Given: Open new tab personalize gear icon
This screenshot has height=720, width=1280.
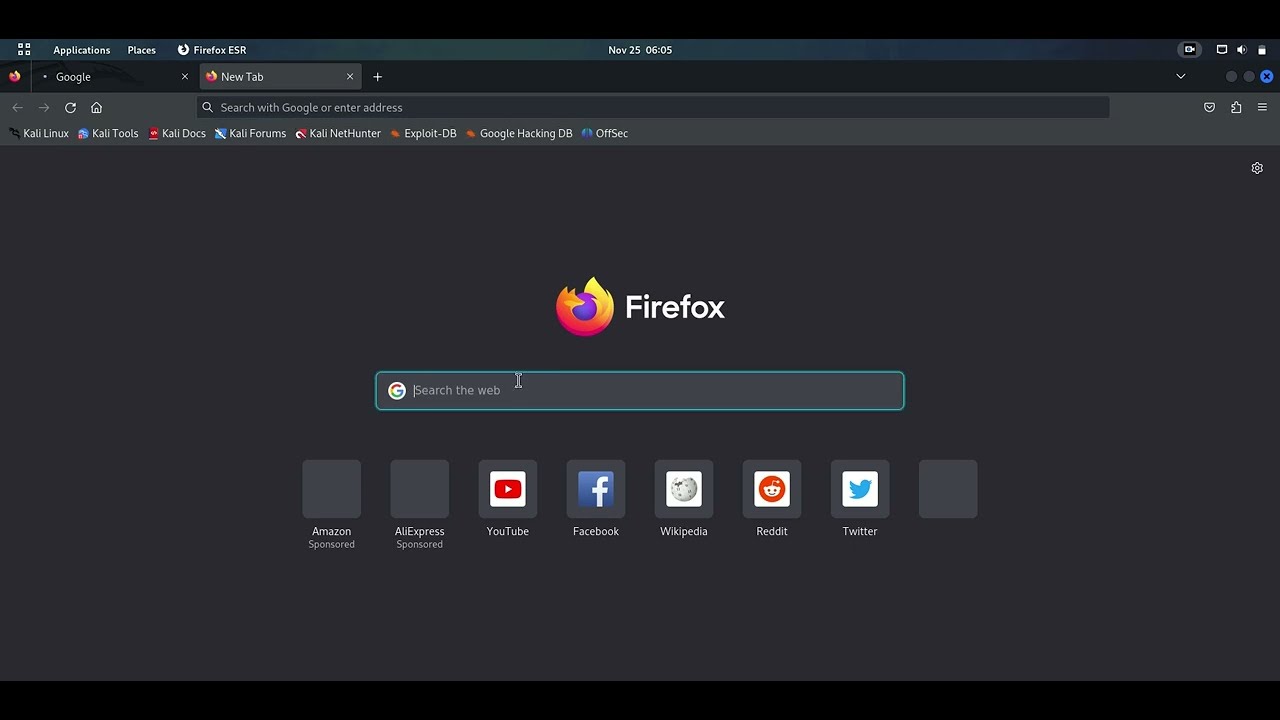Looking at the screenshot, I should [x=1257, y=168].
